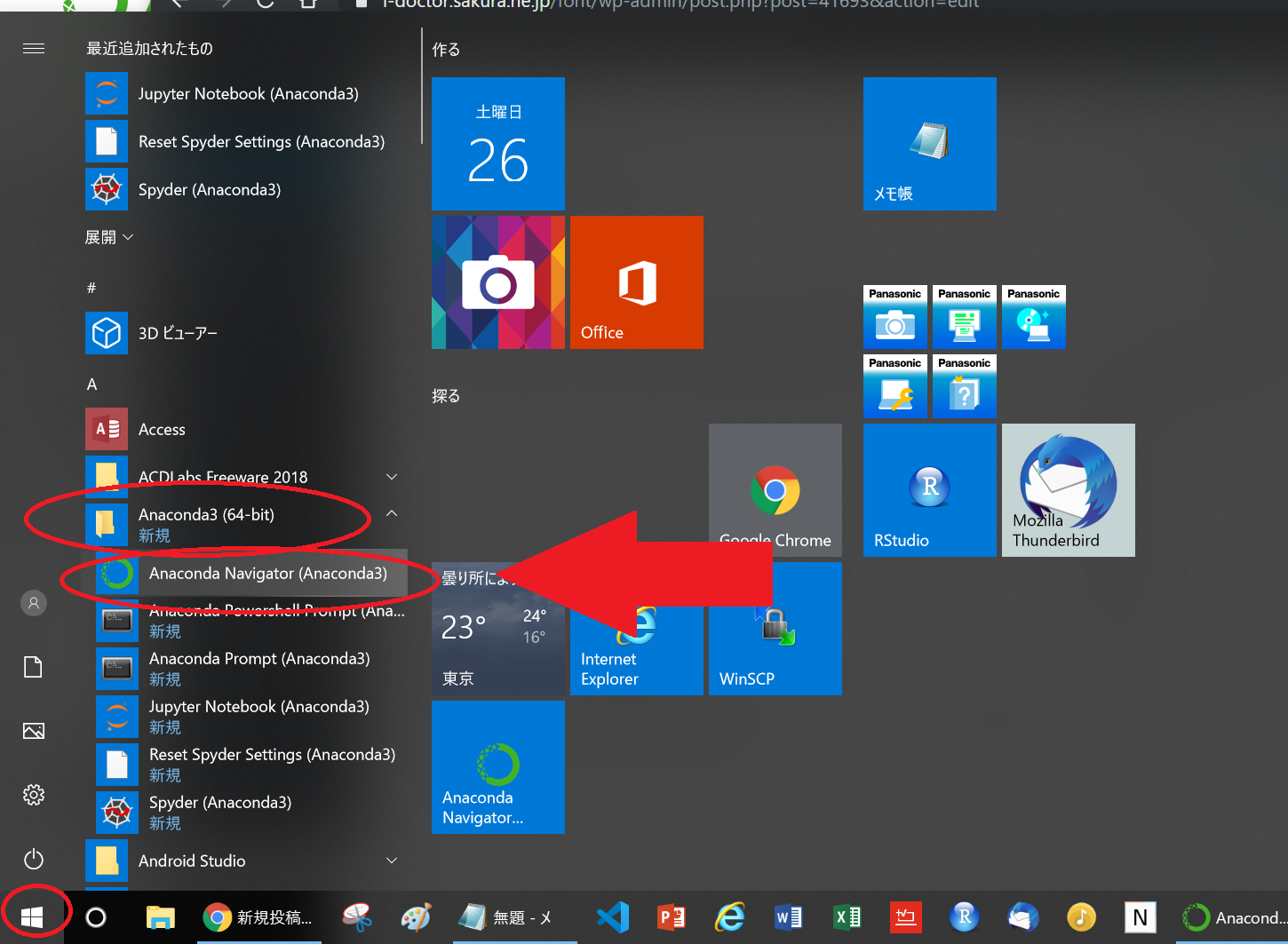Open the user account button in the Start sidebar
The height and width of the screenshot is (944, 1288).
pos(34,603)
